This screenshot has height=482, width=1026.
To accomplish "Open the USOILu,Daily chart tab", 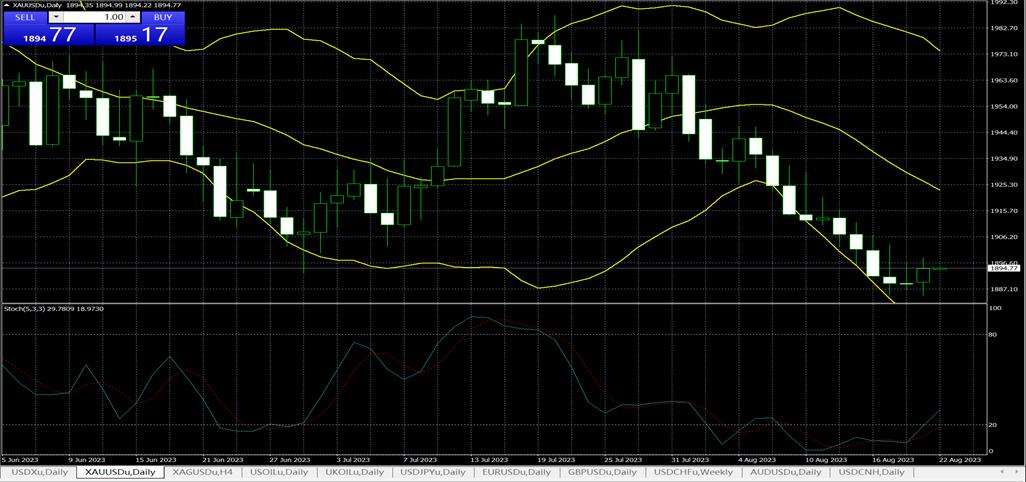I will click(x=279, y=472).
